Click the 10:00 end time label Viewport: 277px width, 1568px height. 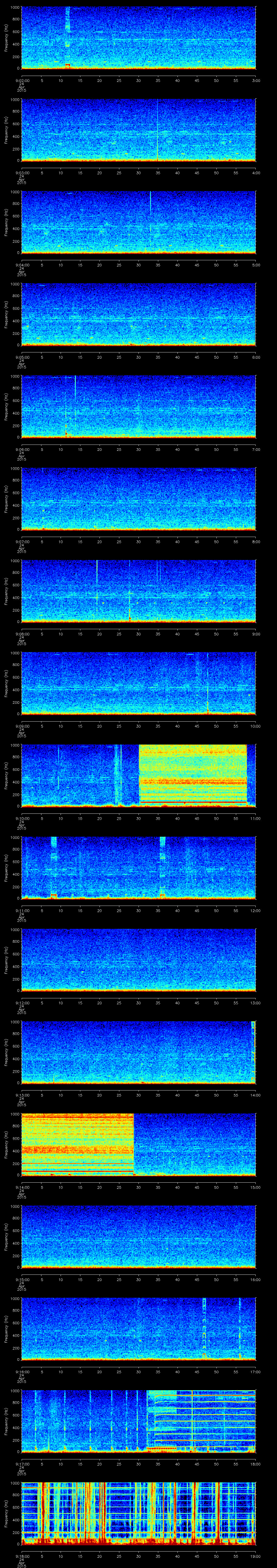(x=256, y=726)
